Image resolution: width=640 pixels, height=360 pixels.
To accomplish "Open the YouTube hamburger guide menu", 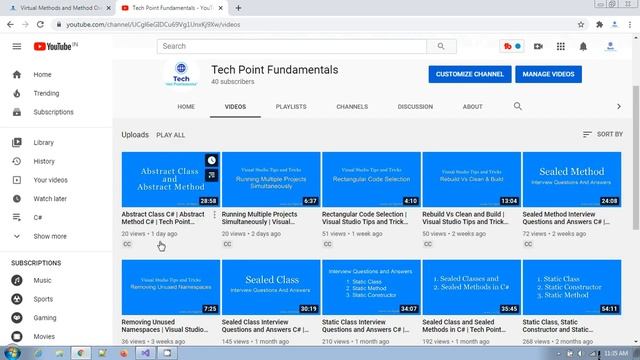I will click(17, 47).
